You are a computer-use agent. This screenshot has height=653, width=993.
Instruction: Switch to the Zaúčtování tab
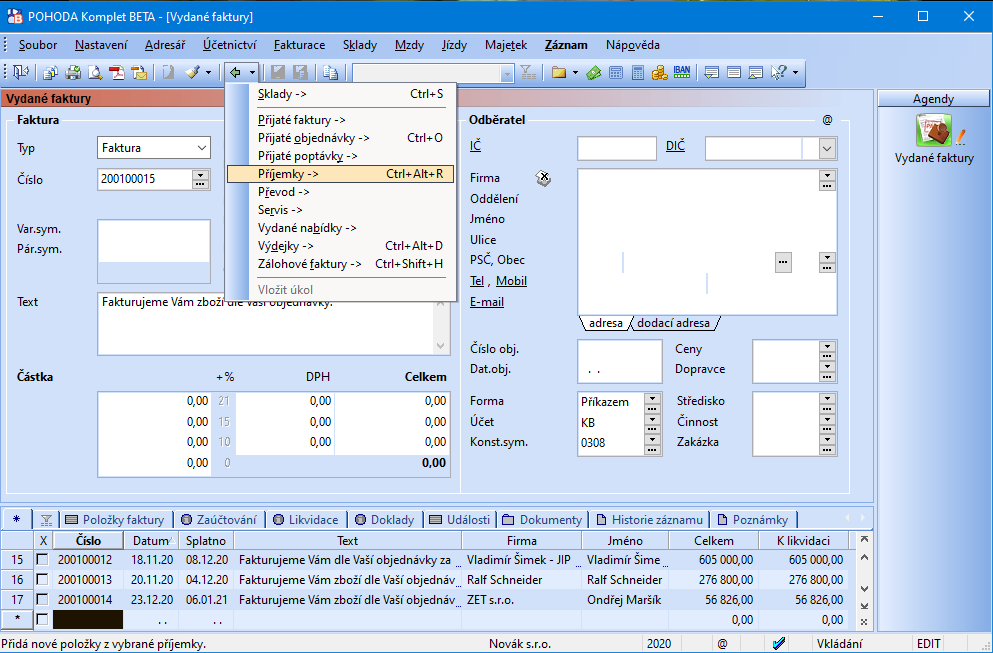point(219,520)
